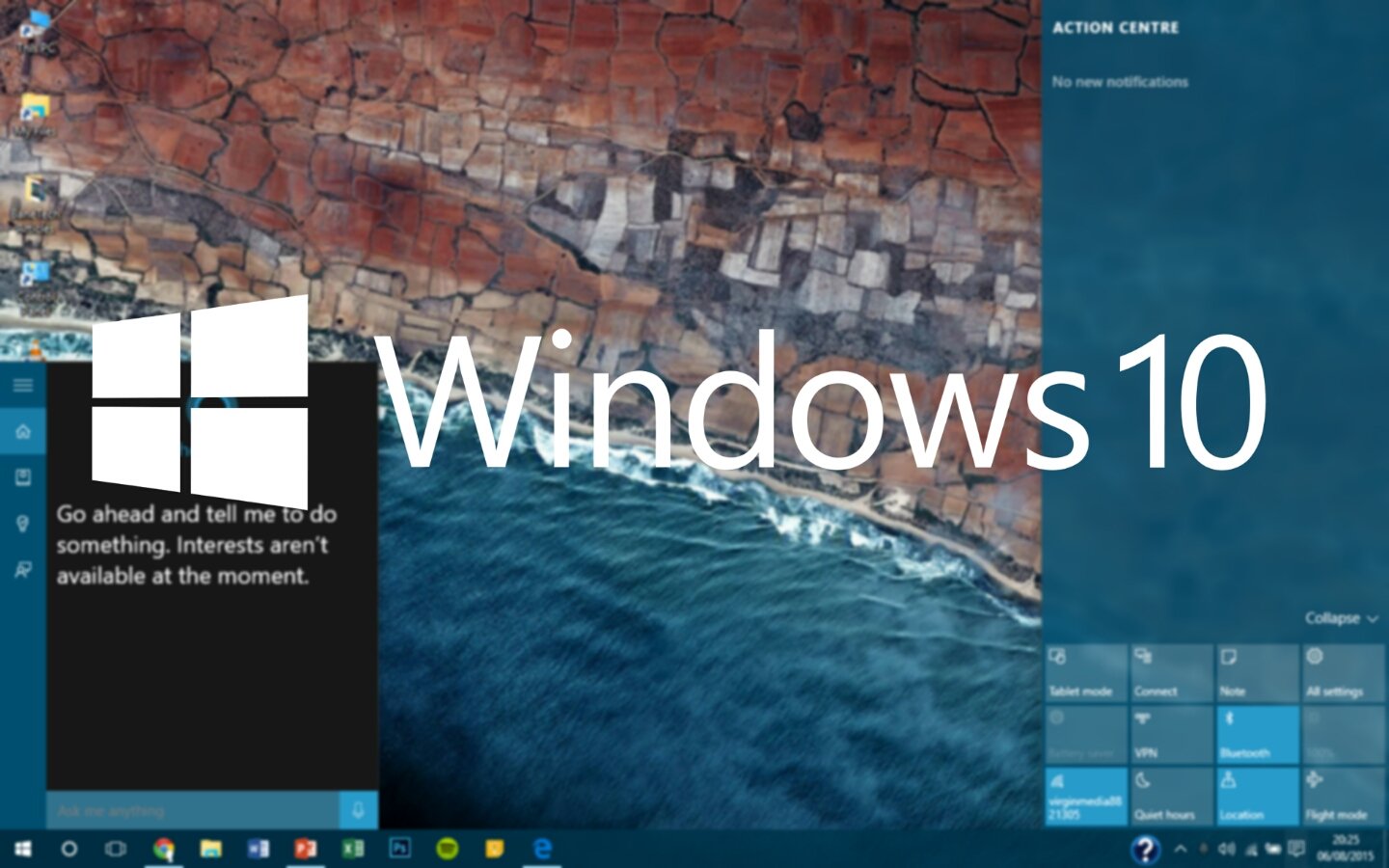Toggle the virginmedia Wi-Fi tile
Image resolution: width=1389 pixels, height=868 pixels.
point(1086,796)
